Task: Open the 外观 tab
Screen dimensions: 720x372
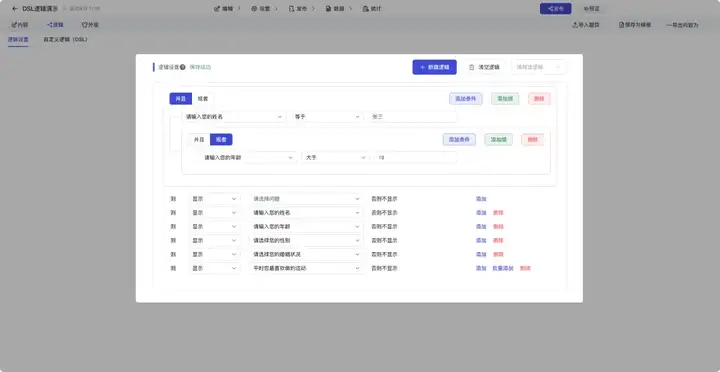Action: pyautogui.click(x=90, y=25)
